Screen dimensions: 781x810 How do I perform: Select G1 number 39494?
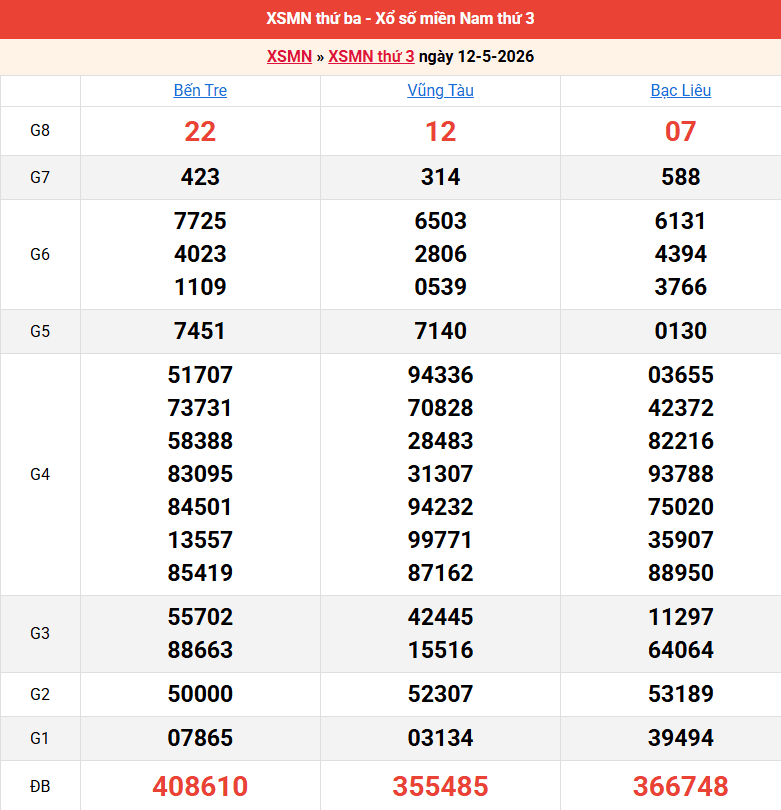[x=680, y=738]
